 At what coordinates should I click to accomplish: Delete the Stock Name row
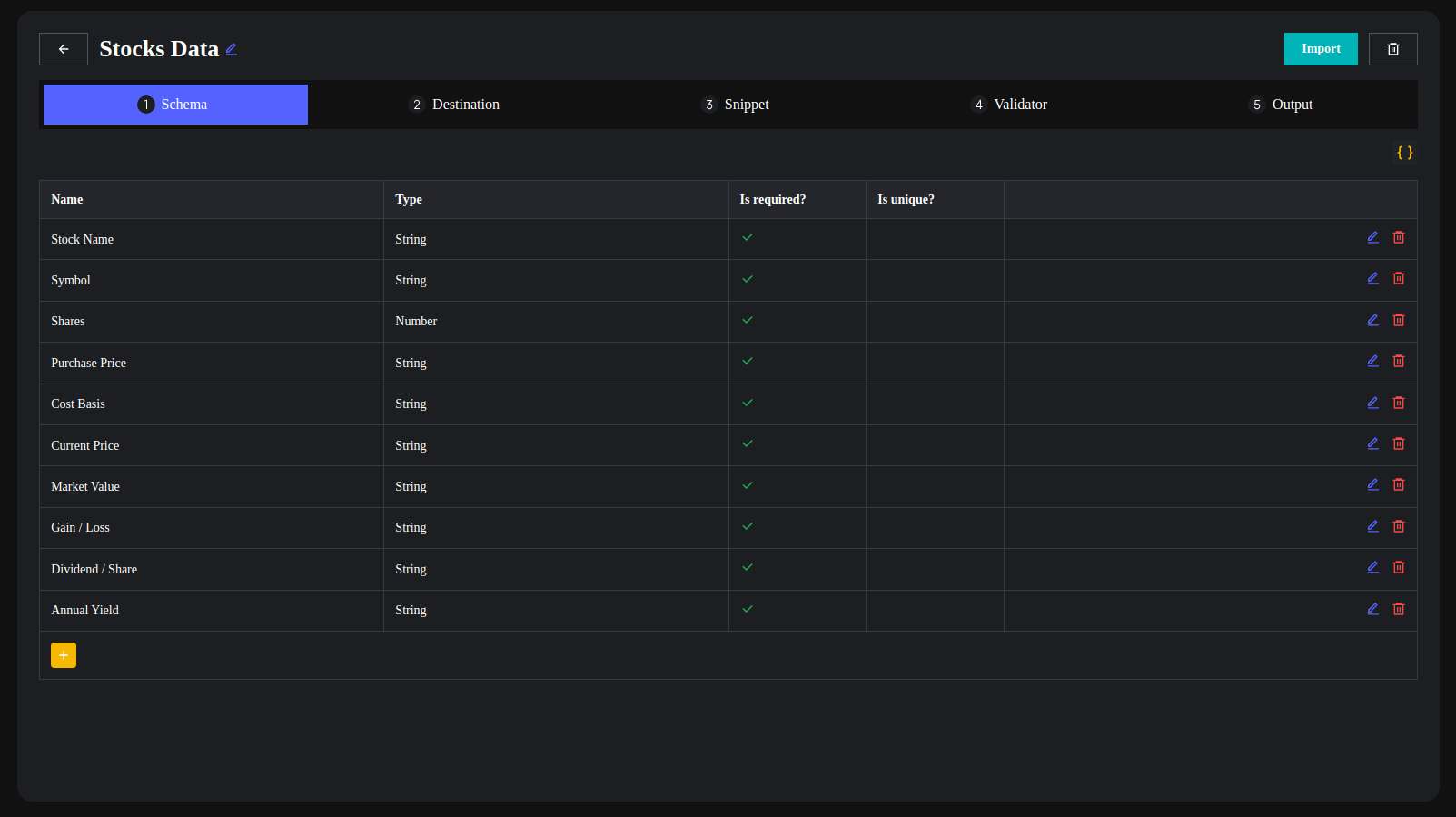click(1399, 237)
